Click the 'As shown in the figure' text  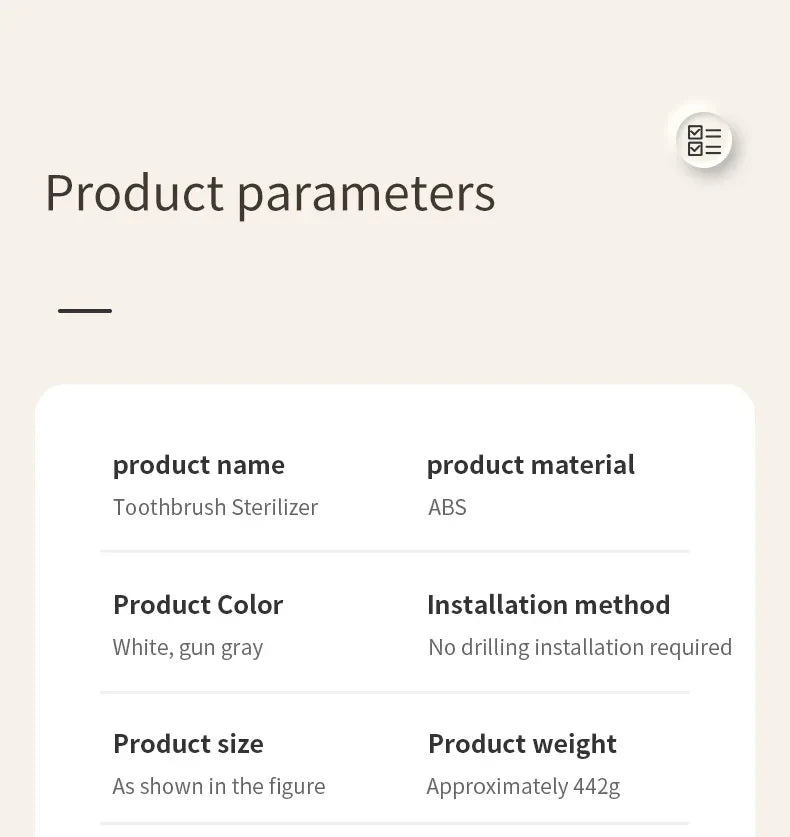click(219, 787)
